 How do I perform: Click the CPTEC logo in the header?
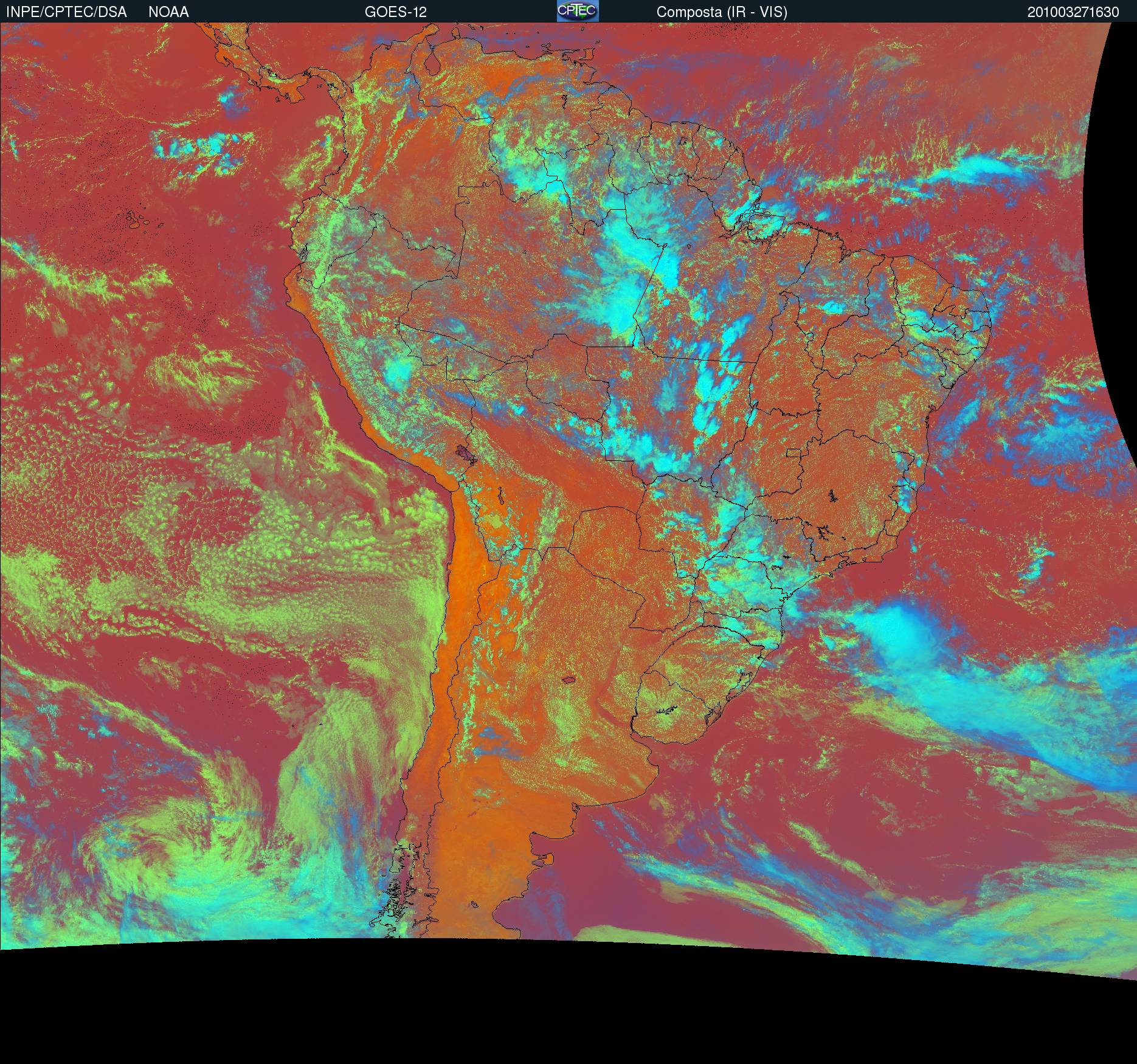[578, 11]
